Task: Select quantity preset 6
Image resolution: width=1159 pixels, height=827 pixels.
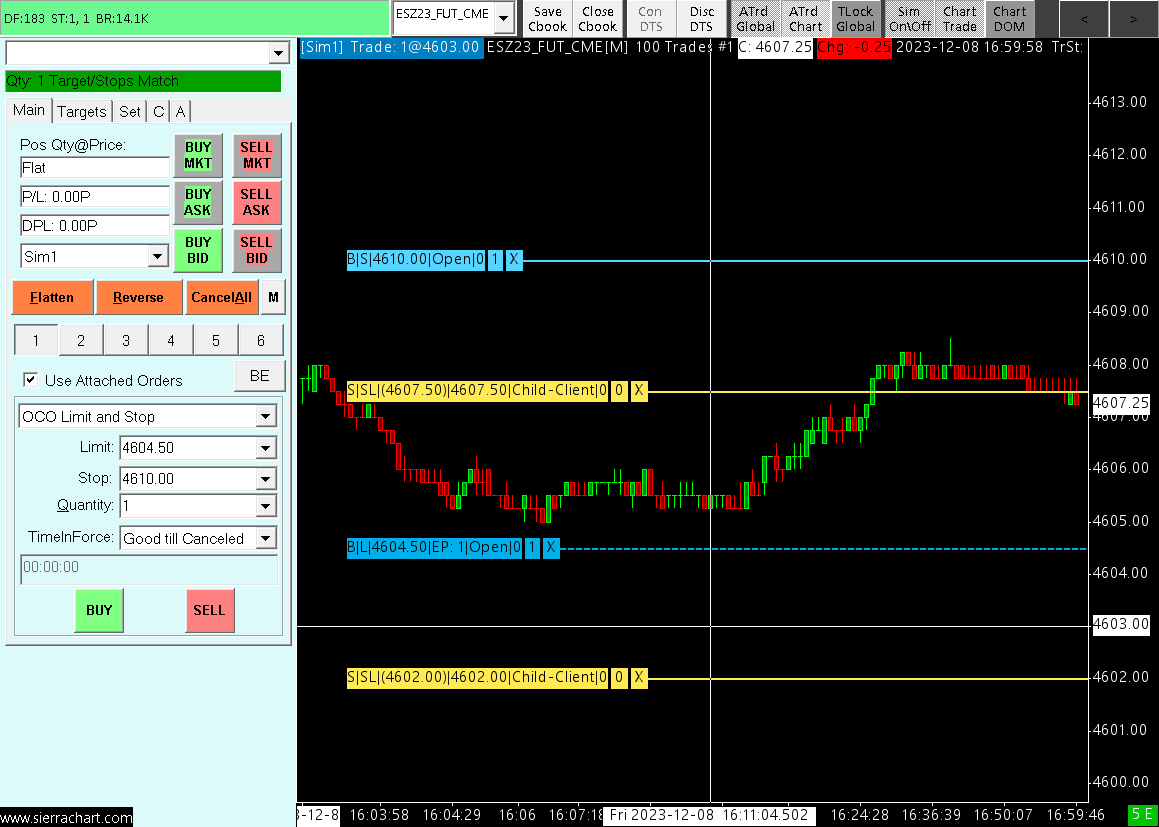Action: pos(261,341)
